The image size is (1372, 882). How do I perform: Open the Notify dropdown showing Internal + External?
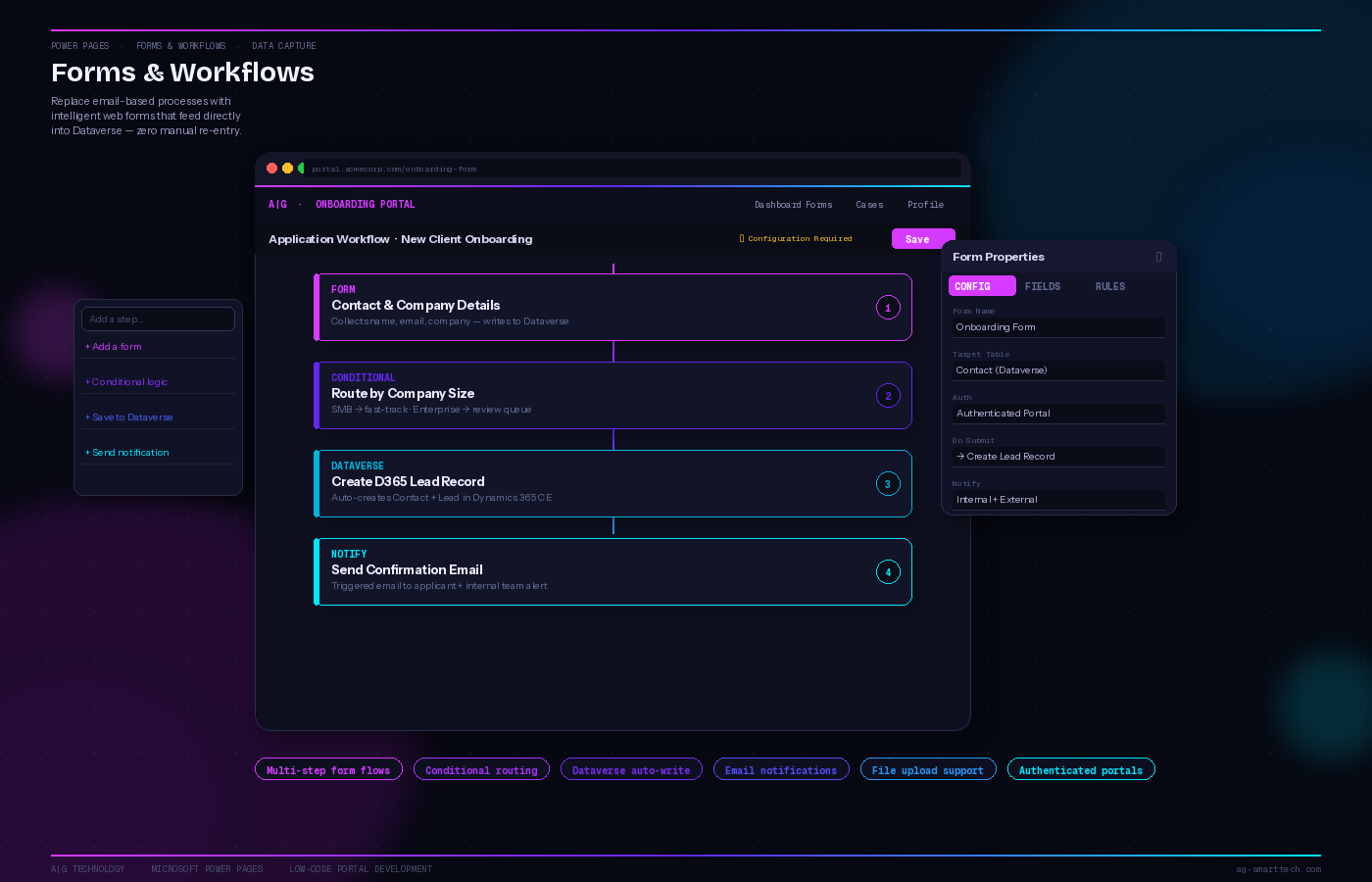[x=1058, y=499]
